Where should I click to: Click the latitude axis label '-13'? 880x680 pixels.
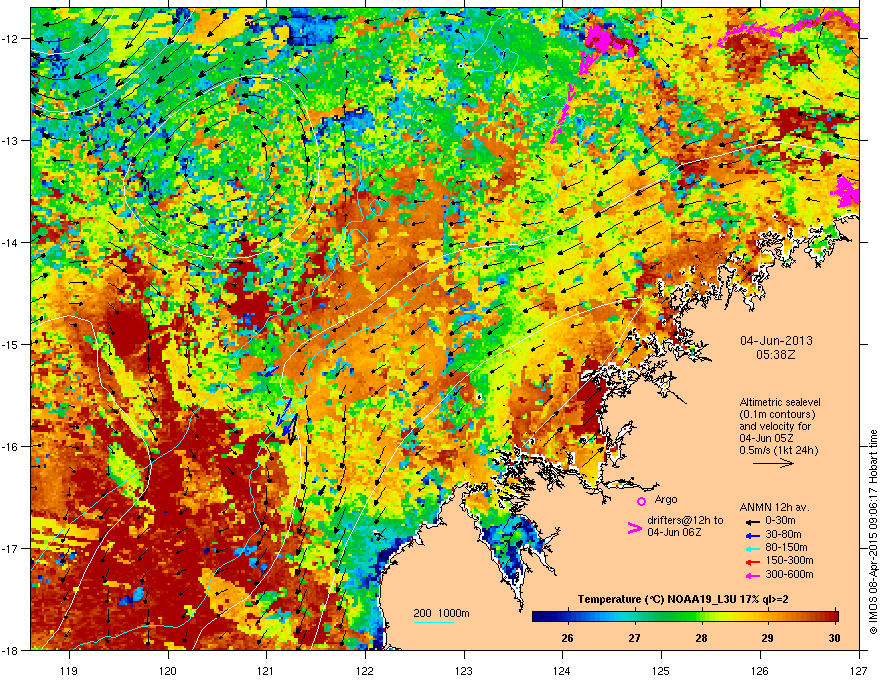(10, 140)
